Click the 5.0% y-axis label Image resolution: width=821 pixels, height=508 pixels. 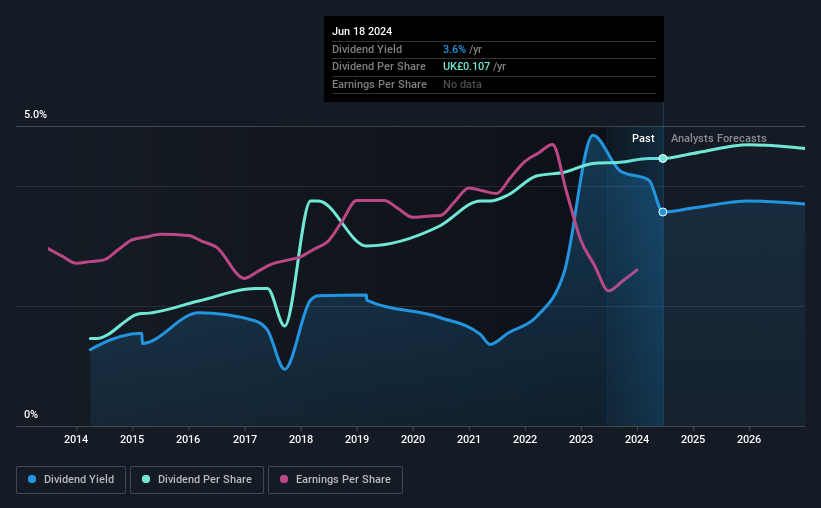[35, 115]
